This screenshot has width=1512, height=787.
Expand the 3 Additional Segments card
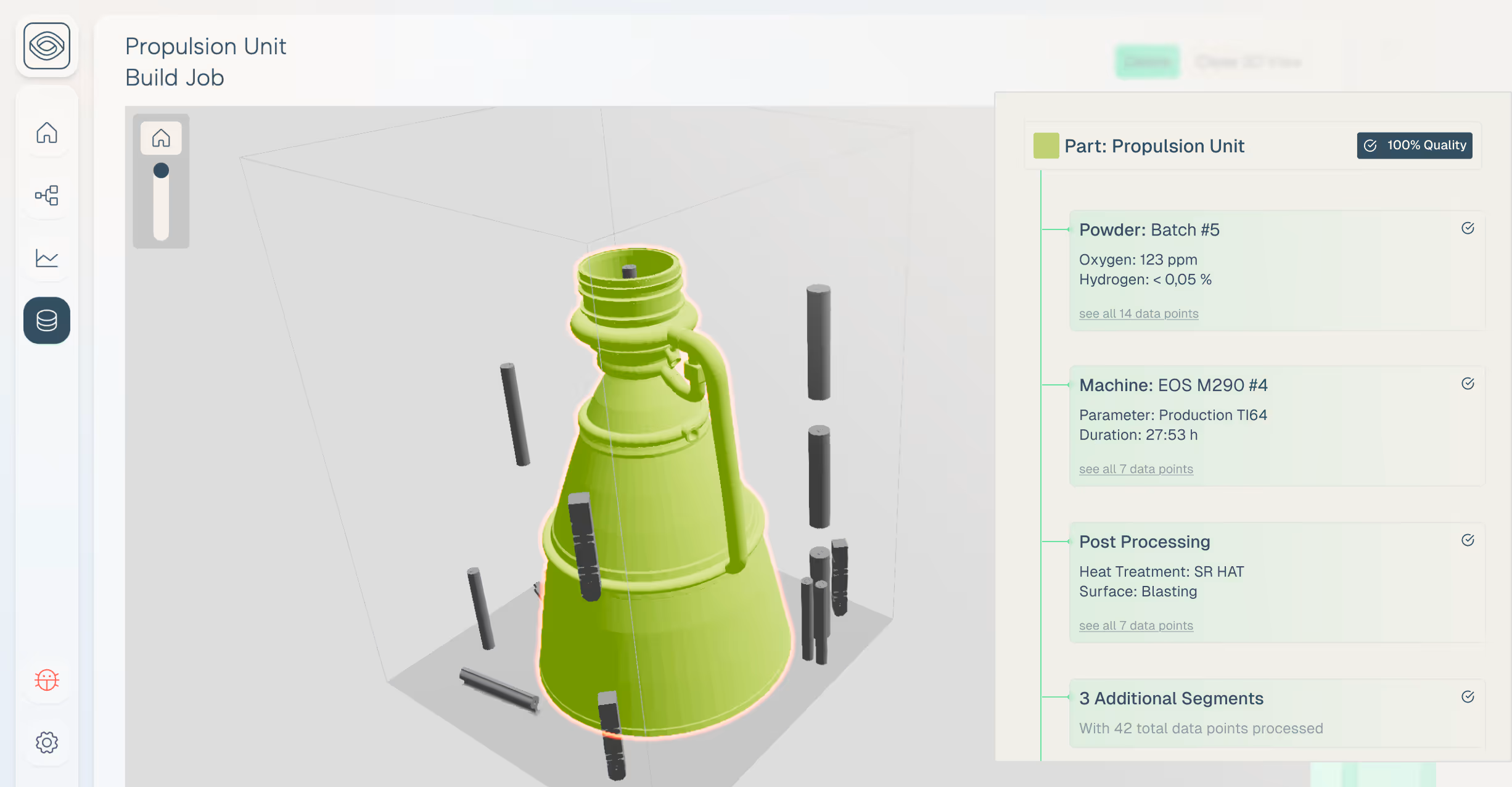tap(1171, 699)
